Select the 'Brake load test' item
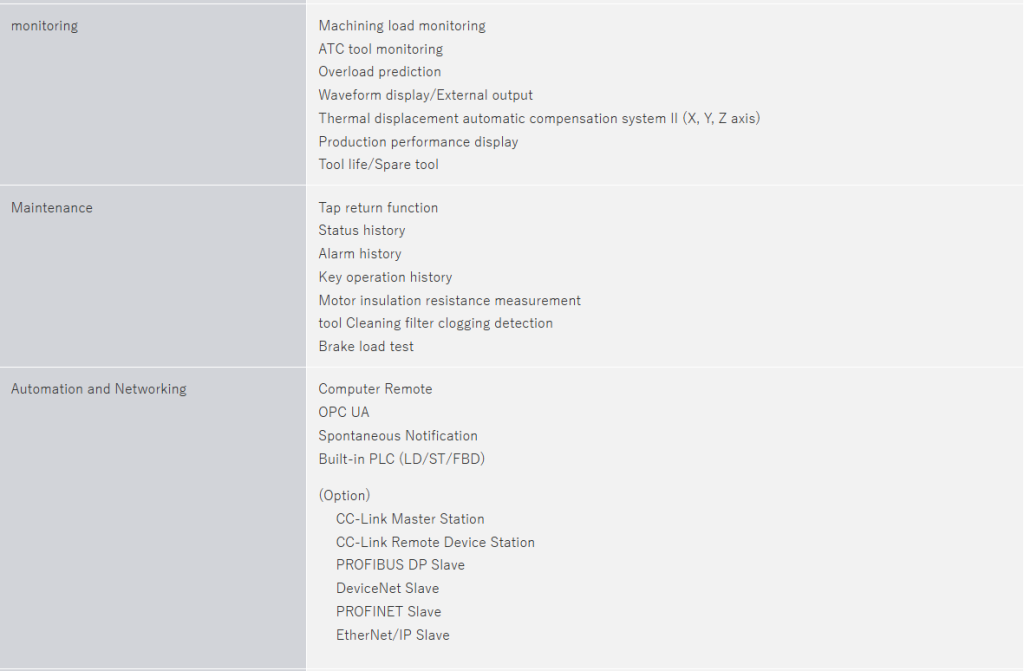The width and height of the screenshot is (1024, 671). tap(366, 346)
